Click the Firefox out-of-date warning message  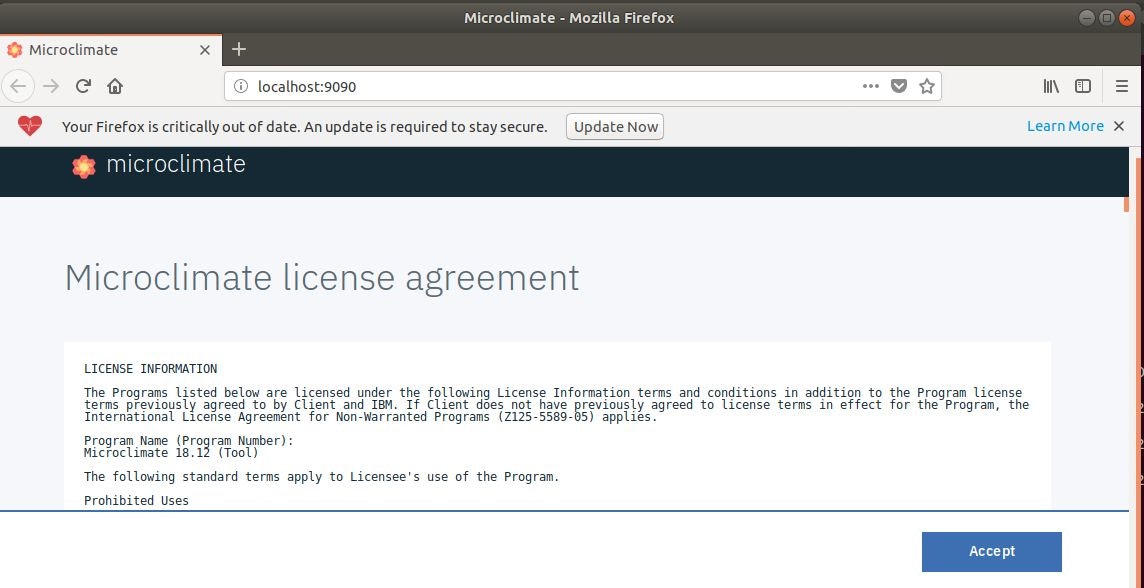[304, 126]
